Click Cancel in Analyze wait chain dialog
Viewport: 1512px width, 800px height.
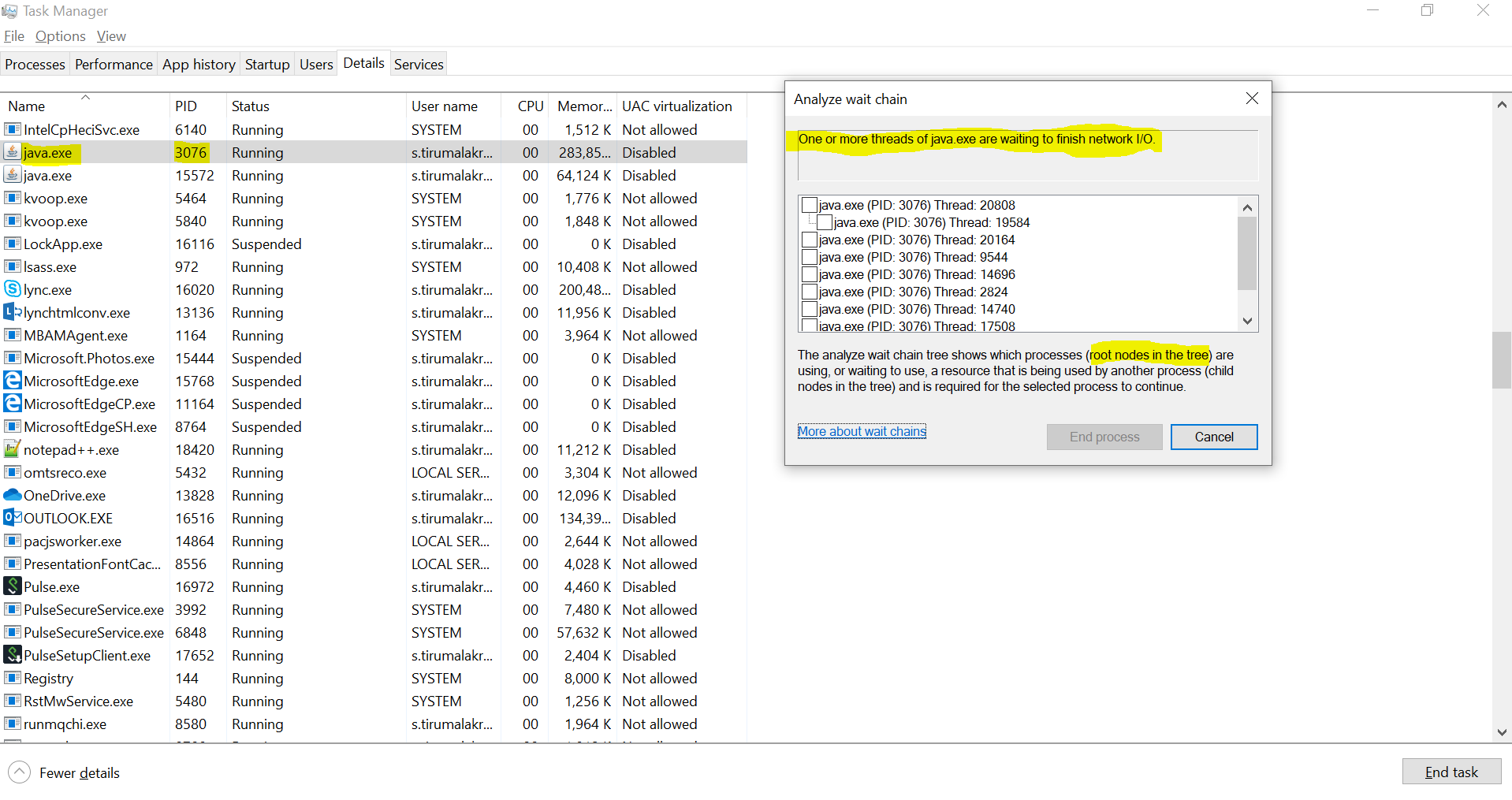1214,437
